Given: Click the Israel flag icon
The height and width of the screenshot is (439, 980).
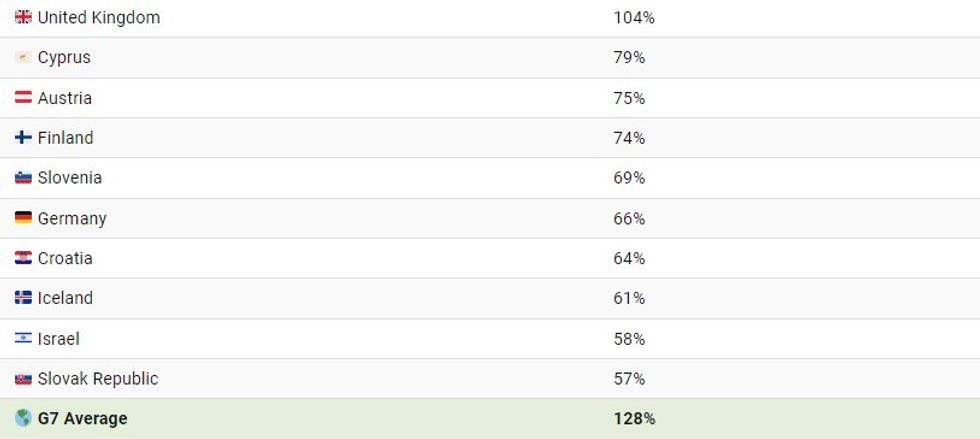Looking at the screenshot, I should tap(23, 339).
